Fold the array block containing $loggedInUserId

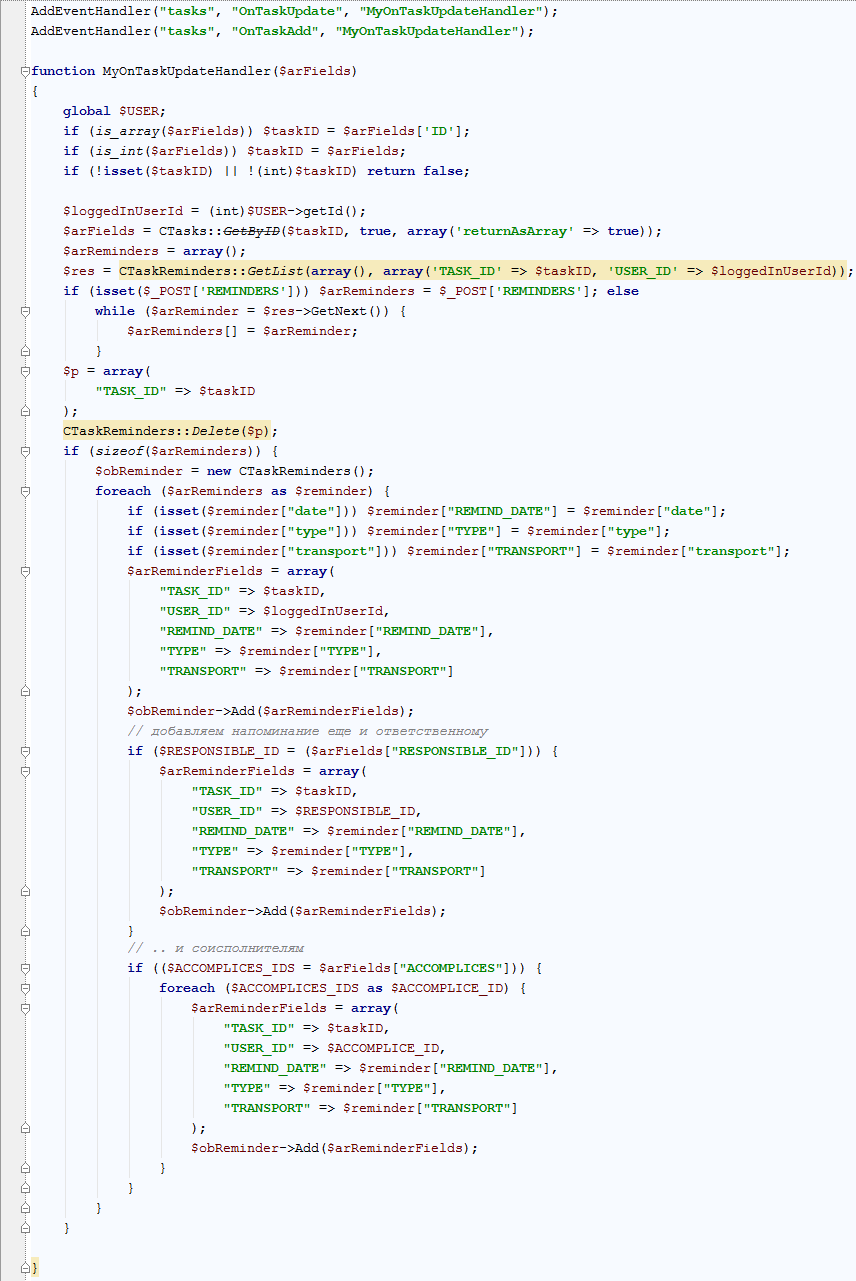coord(25,571)
